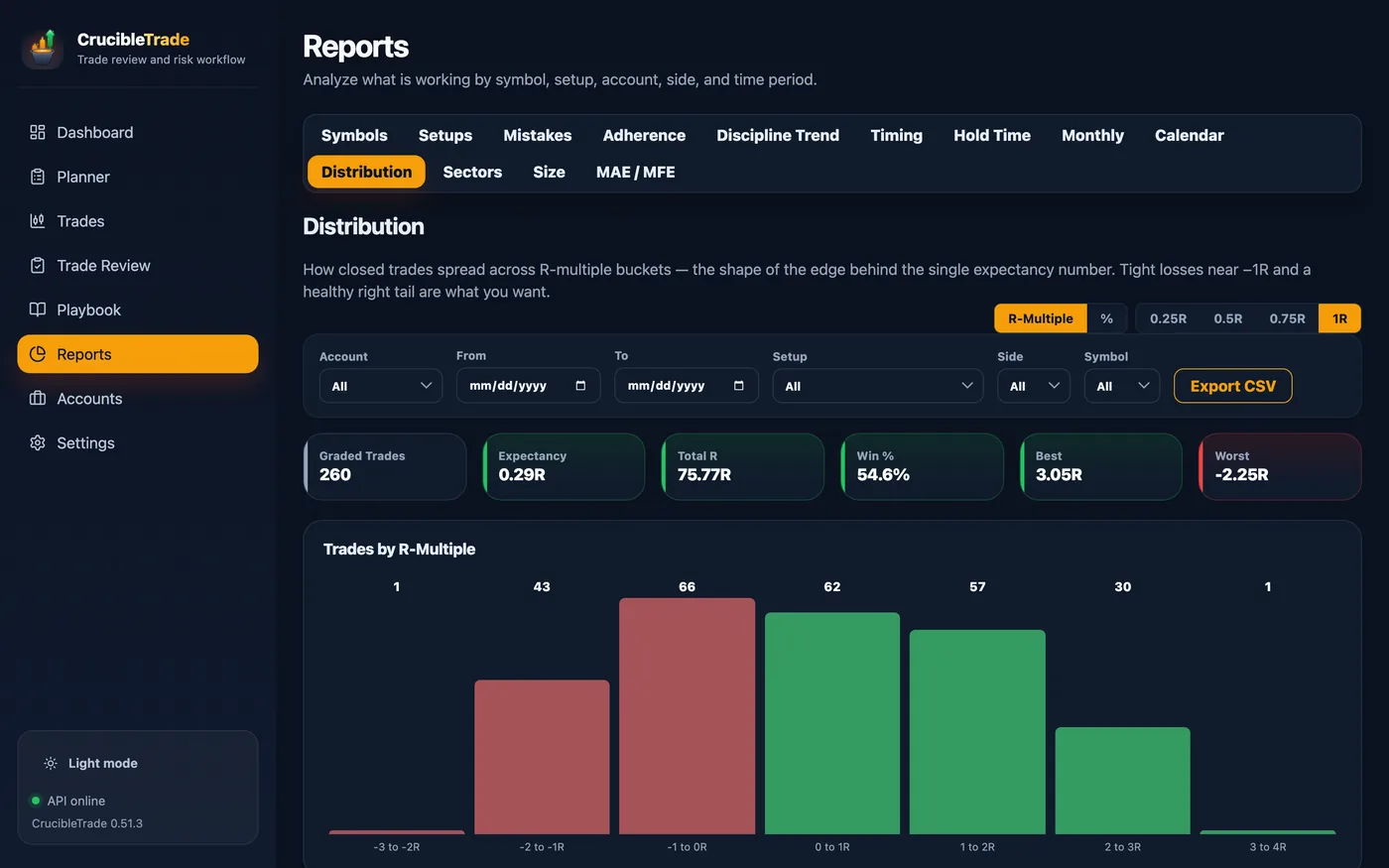Click the -1 to 0R red bar
Viewport: 1389px width, 868px height.
point(687,716)
